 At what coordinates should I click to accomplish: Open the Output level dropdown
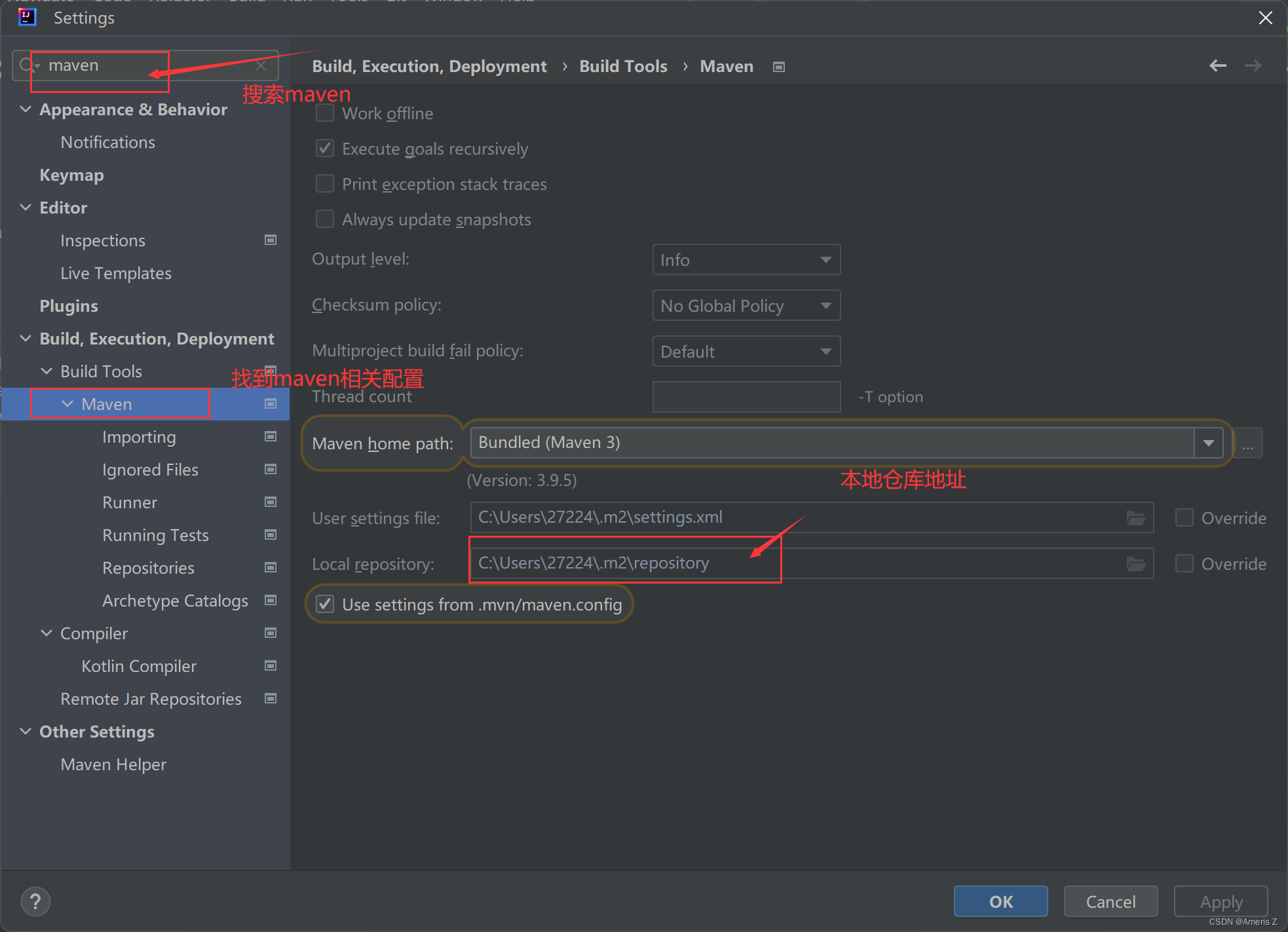746,260
